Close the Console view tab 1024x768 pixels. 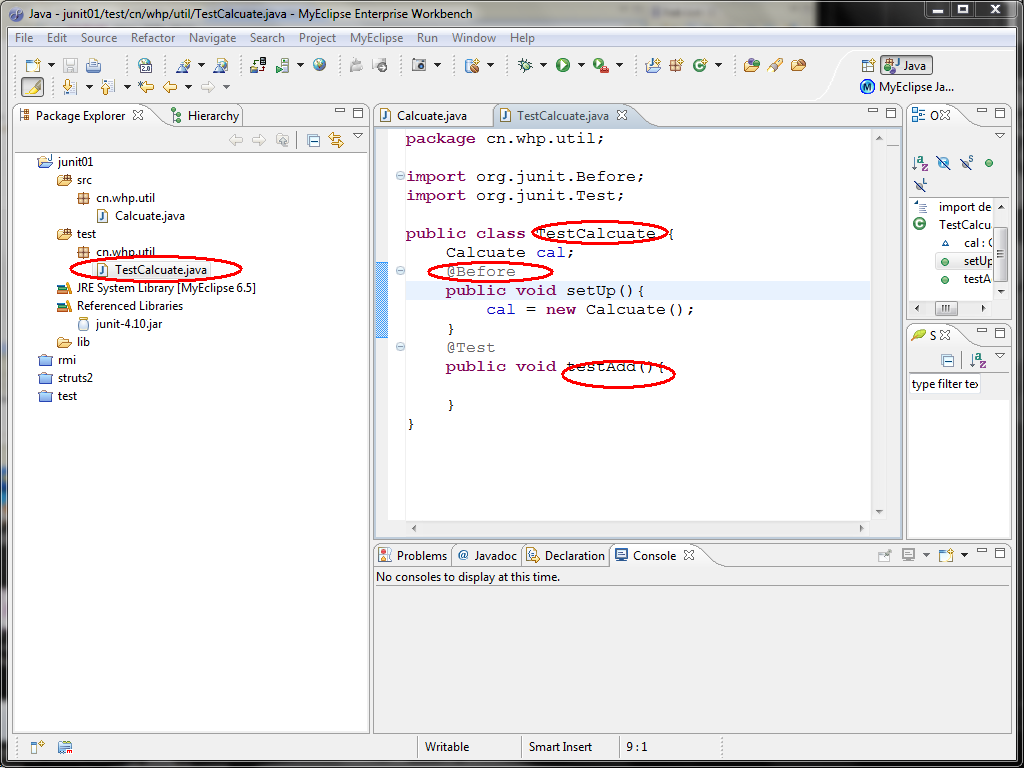pyautogui.click(x=688, y=555)
